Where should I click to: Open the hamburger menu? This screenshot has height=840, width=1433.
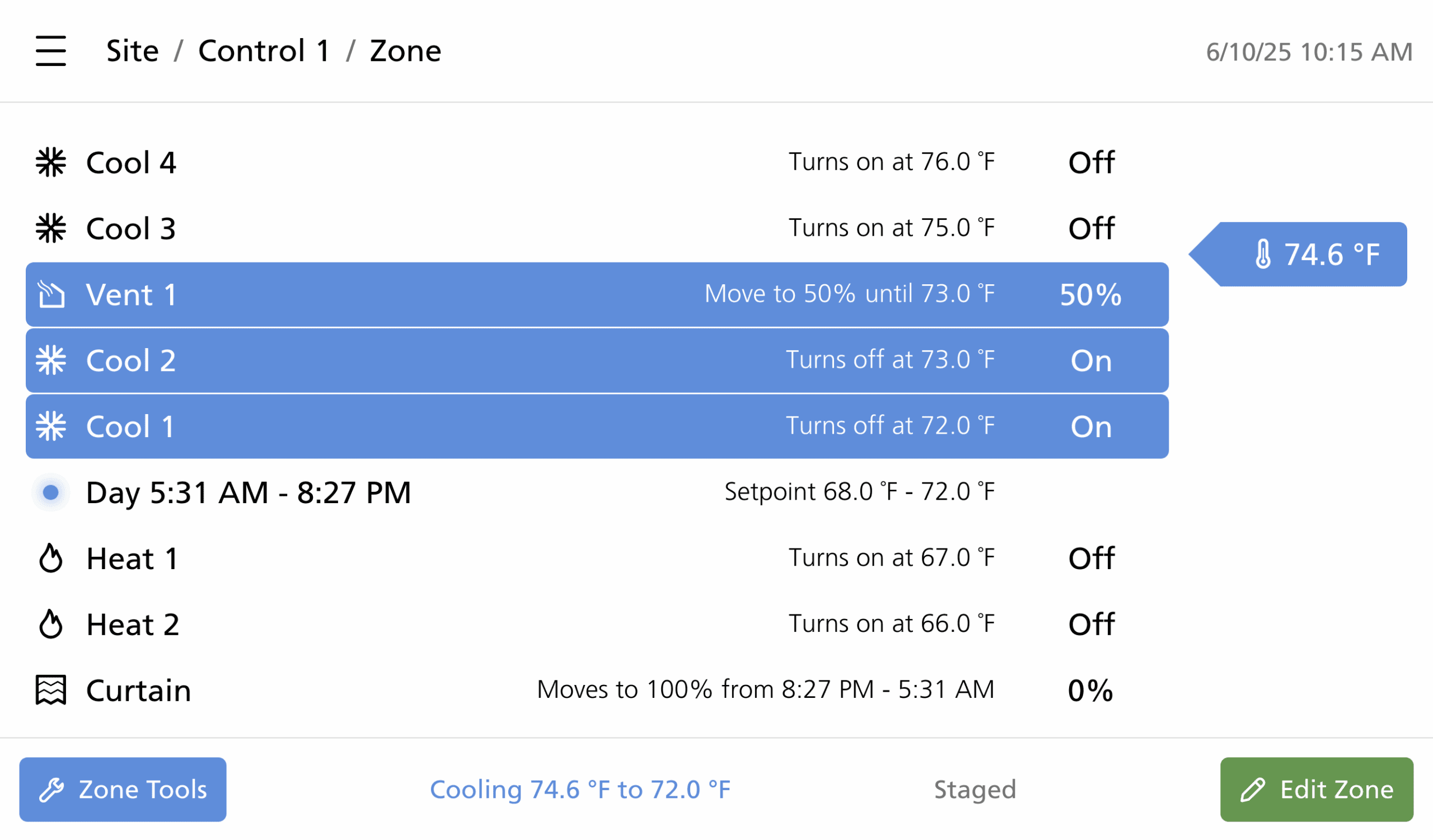click(50, 51)
